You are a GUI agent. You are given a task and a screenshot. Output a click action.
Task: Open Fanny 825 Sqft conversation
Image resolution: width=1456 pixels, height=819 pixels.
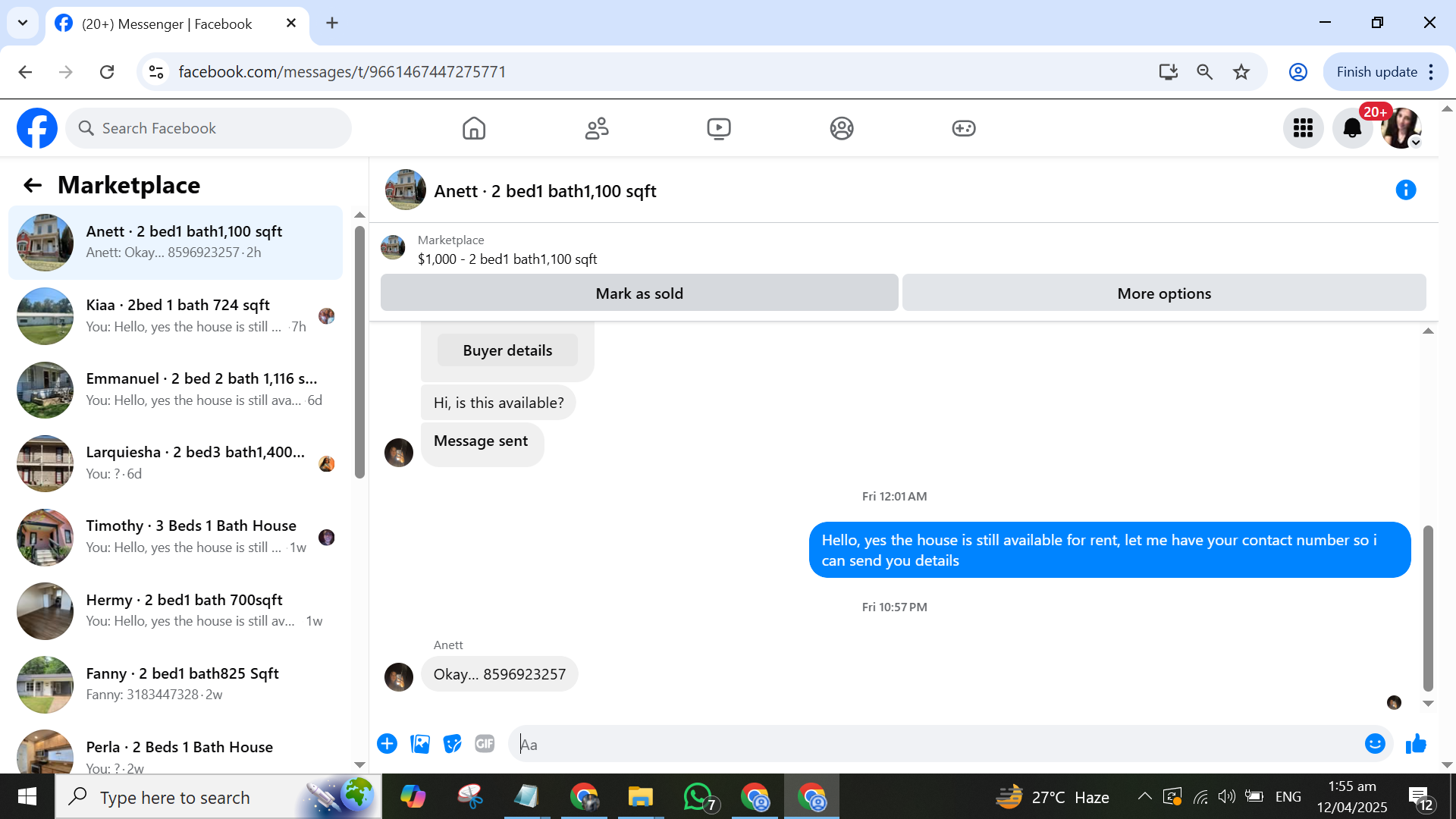[175, 684]
